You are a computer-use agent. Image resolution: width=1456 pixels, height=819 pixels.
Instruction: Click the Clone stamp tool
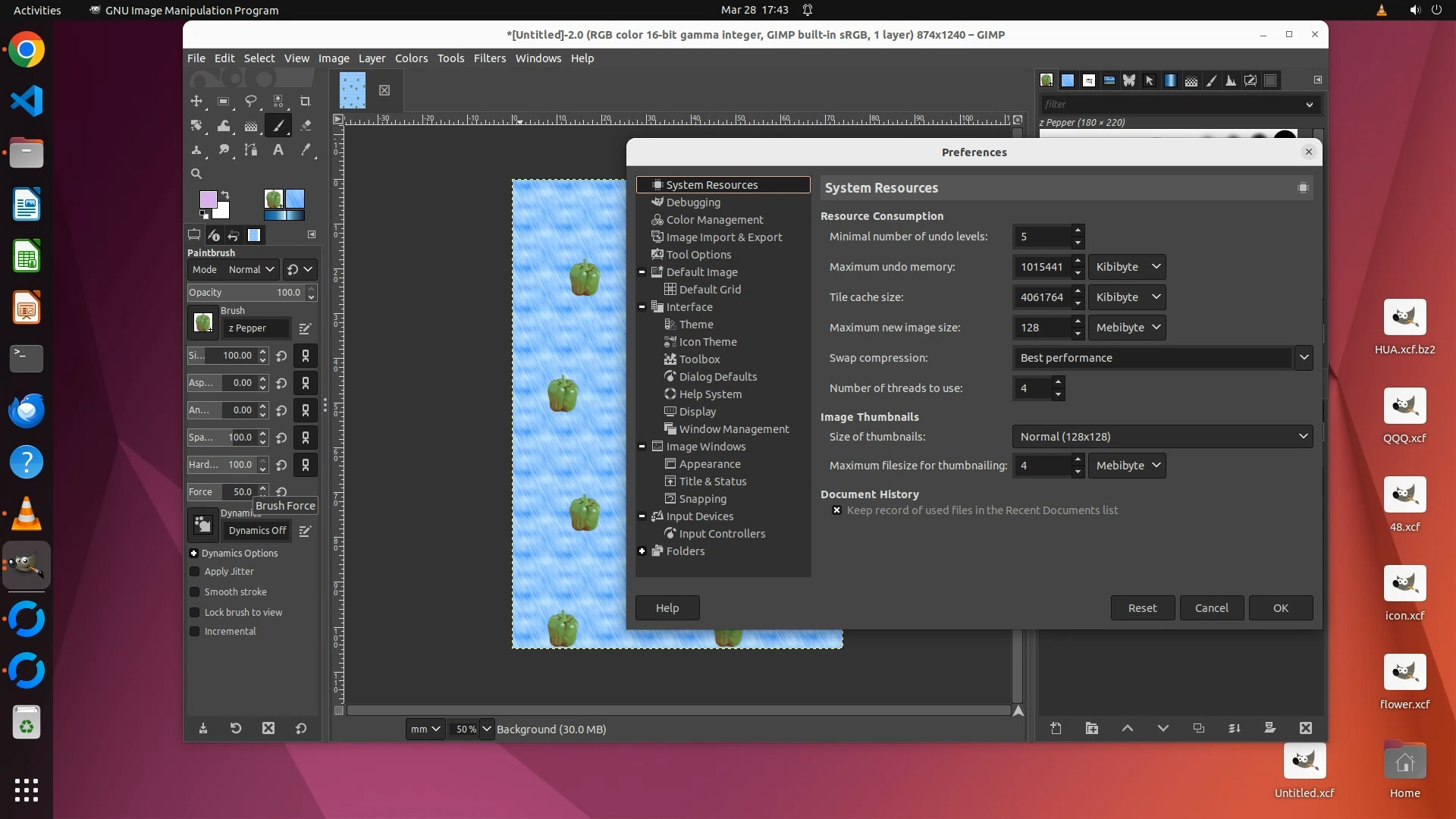pos(196,150)
